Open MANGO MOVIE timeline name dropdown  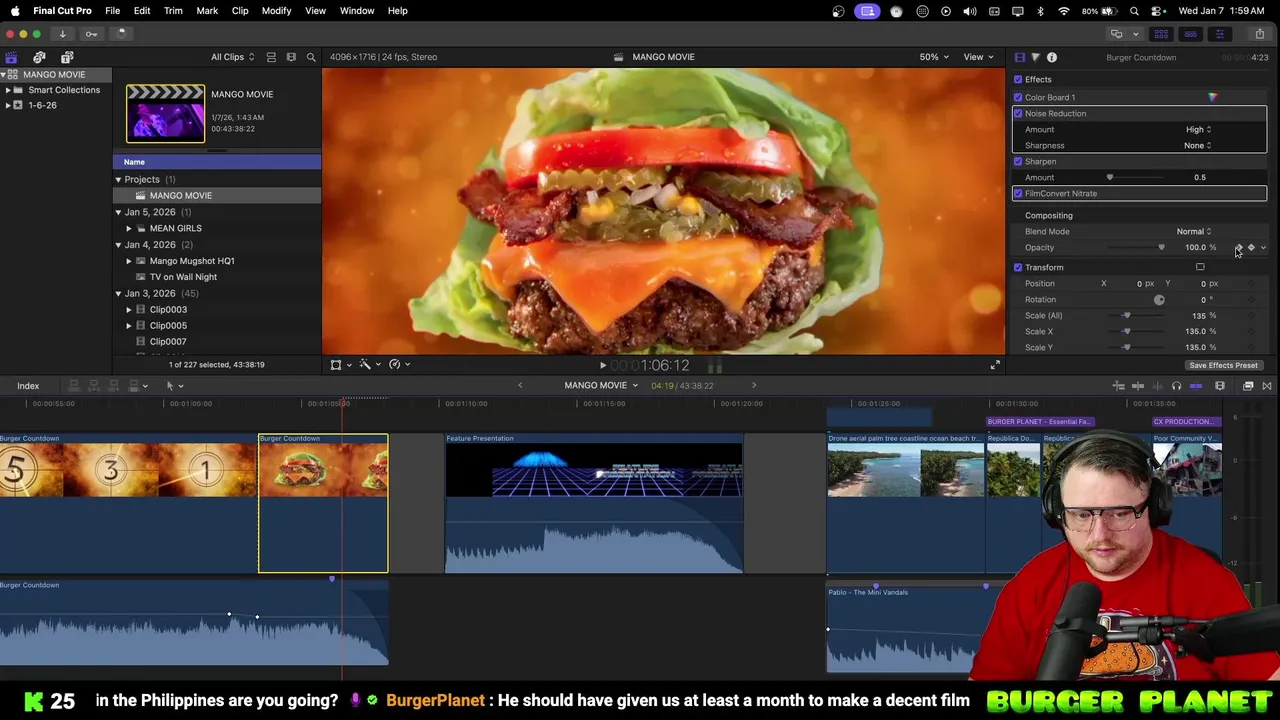coord(601,386)
